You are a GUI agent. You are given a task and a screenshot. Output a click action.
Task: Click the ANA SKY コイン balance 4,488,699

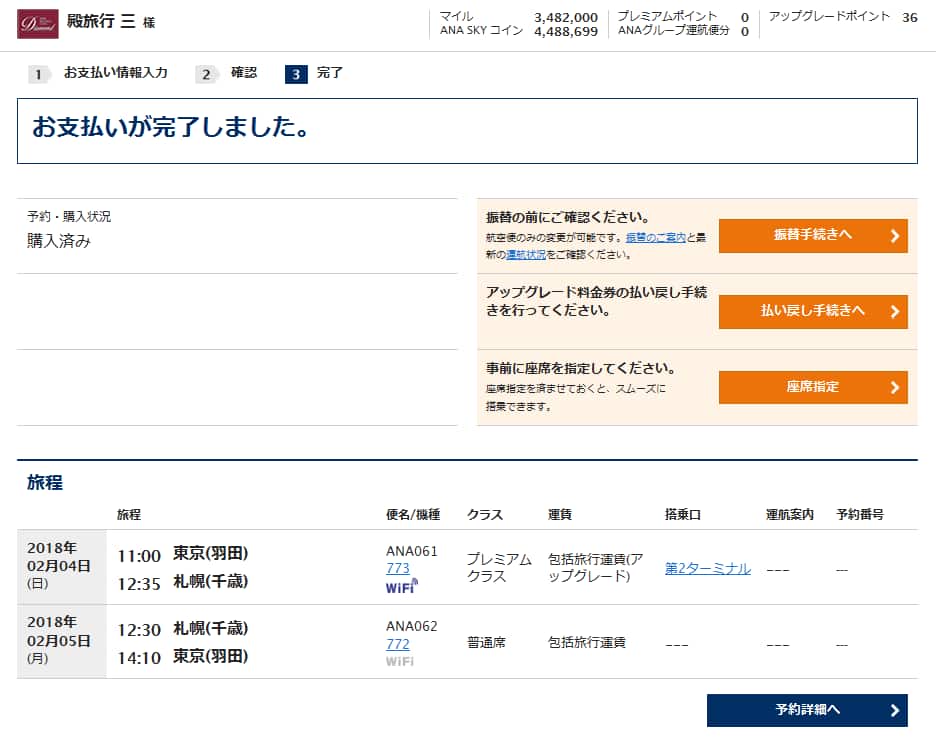click(566, 31)
